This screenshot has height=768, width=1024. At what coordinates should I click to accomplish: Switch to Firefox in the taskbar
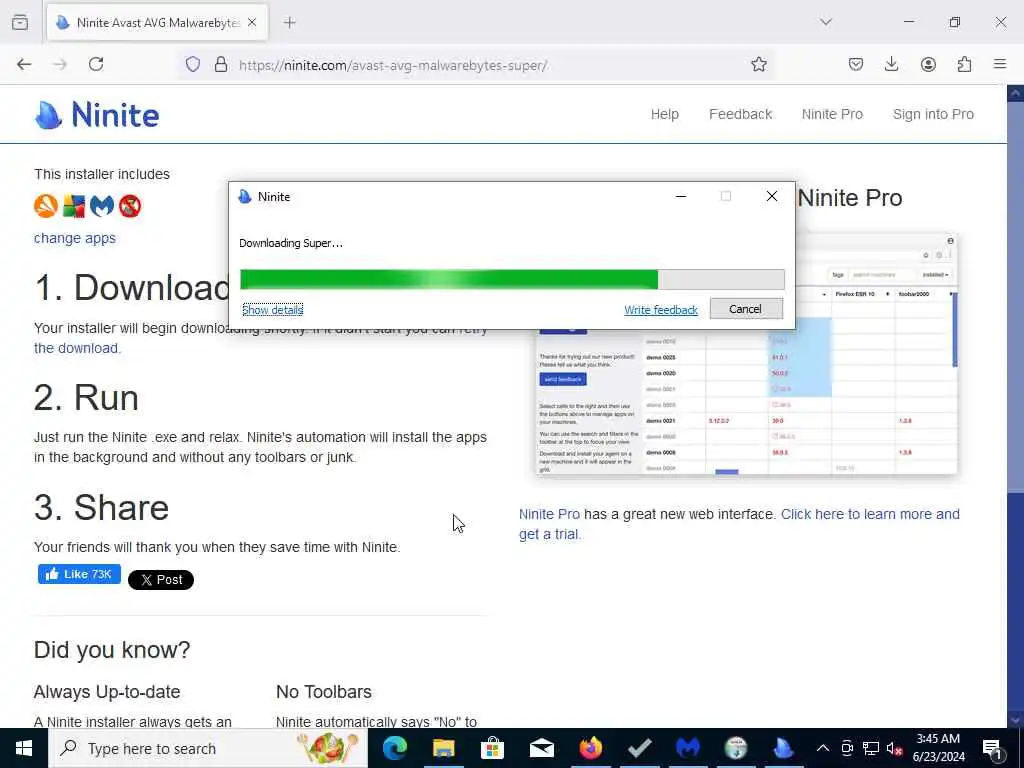(x=590, y=748)
